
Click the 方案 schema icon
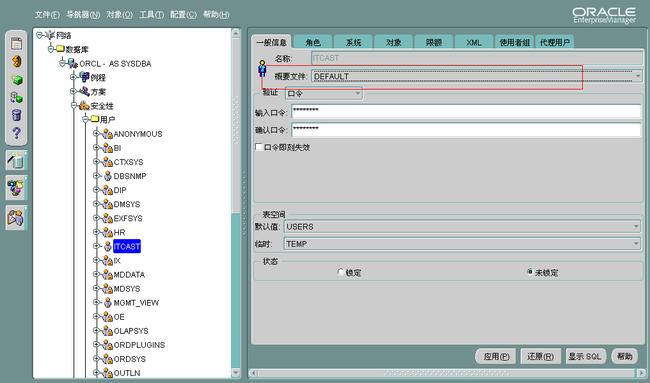tap(85, 91)
